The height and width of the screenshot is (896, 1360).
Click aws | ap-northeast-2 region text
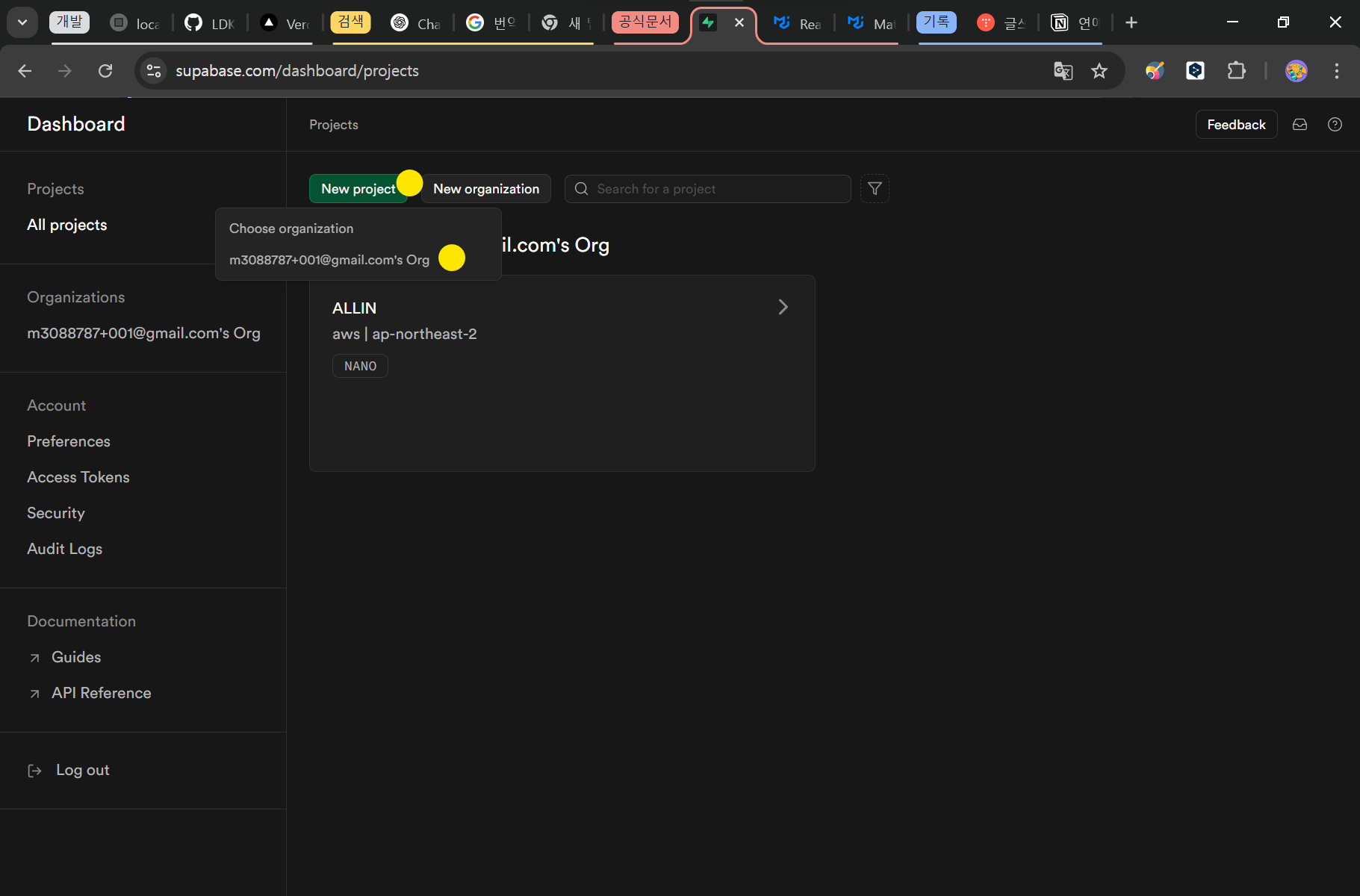(x=405, y=334)
